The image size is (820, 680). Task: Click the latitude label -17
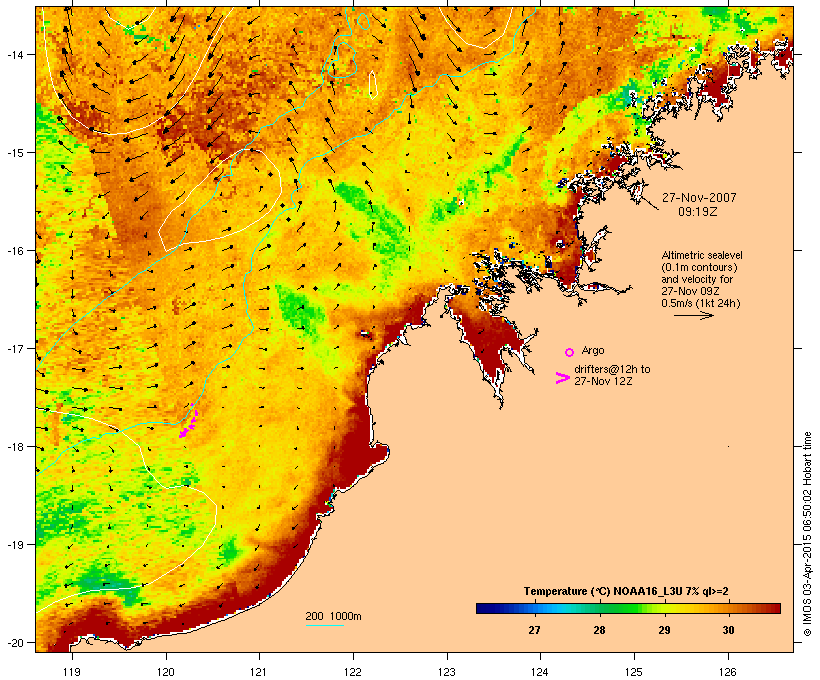tap(14, 348)
